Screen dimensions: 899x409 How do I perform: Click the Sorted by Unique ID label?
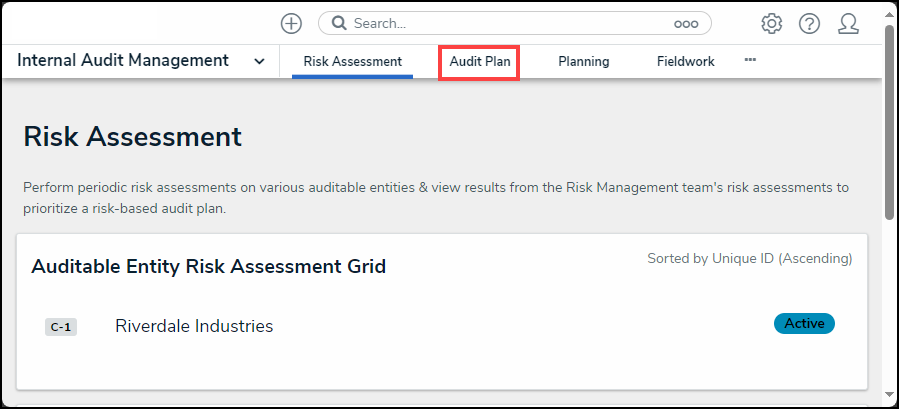(749, 258)
